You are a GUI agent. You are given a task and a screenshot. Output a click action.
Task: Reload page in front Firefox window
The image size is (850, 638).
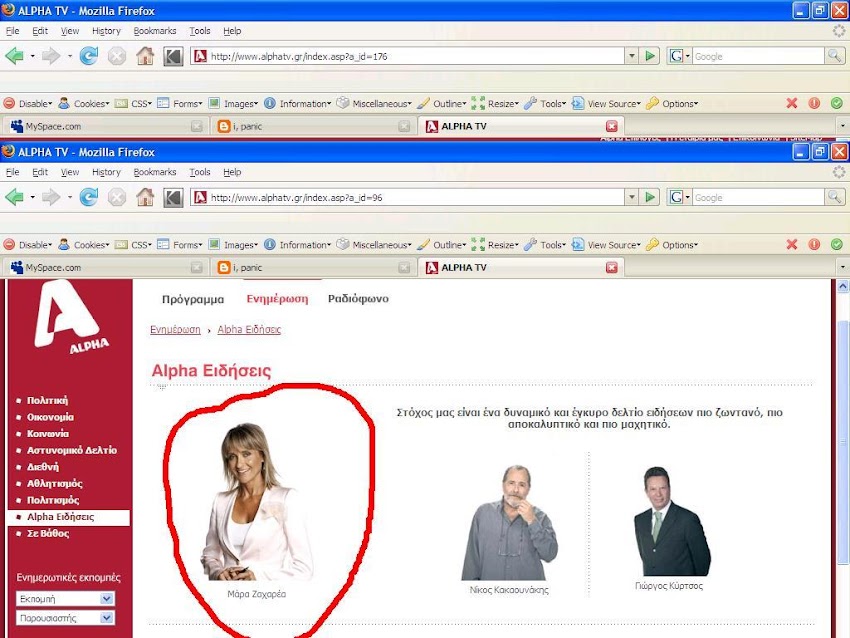pos(89,197)
